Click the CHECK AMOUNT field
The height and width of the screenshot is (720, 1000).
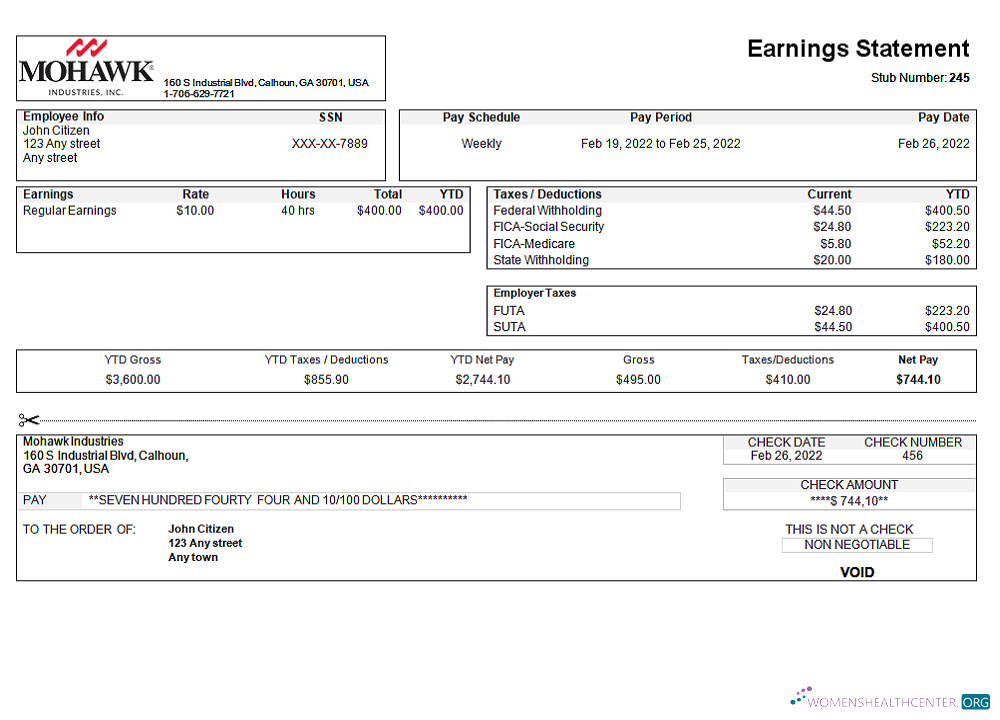[848, 485]
